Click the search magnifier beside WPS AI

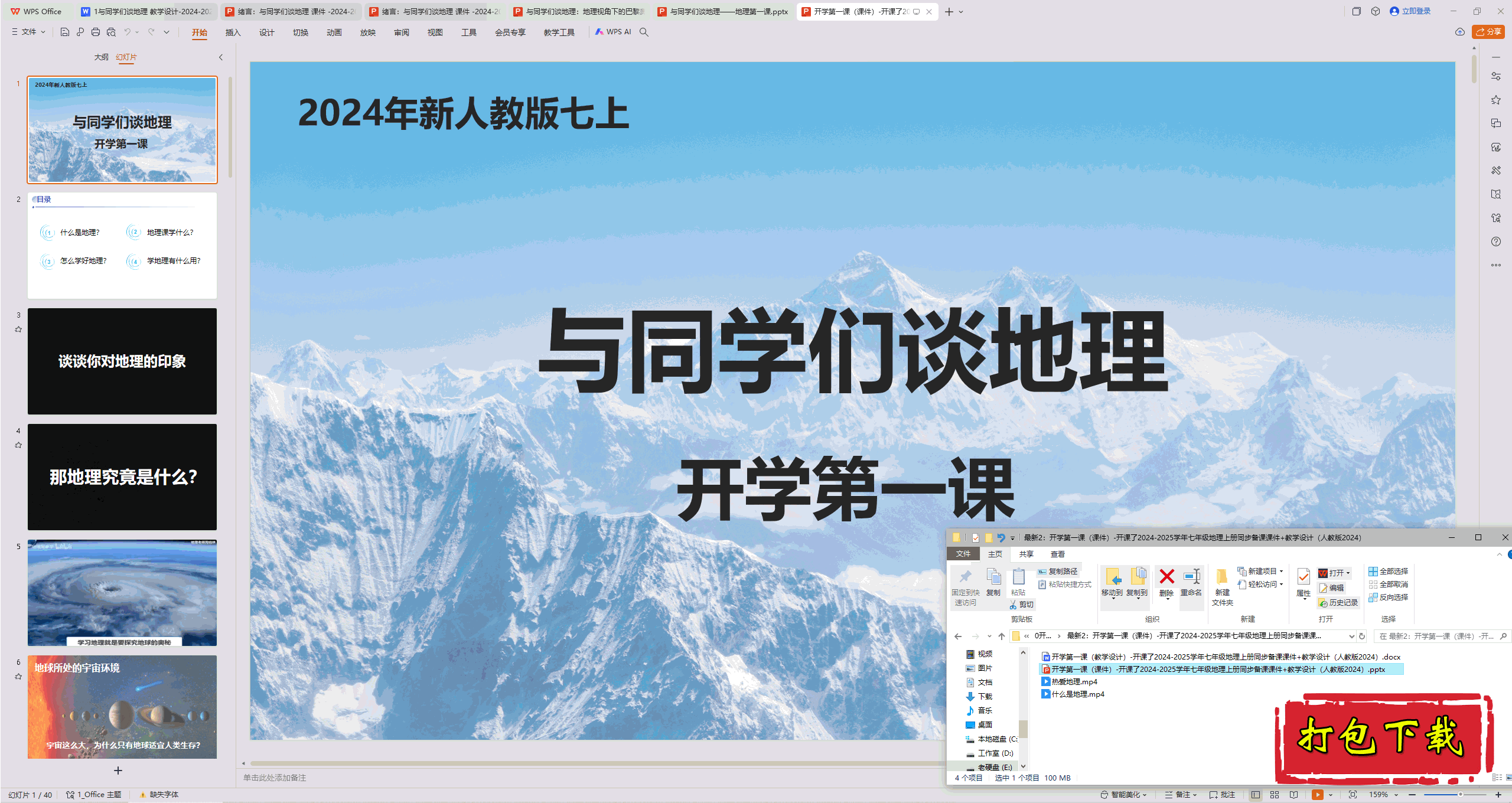tap(644, 32)
